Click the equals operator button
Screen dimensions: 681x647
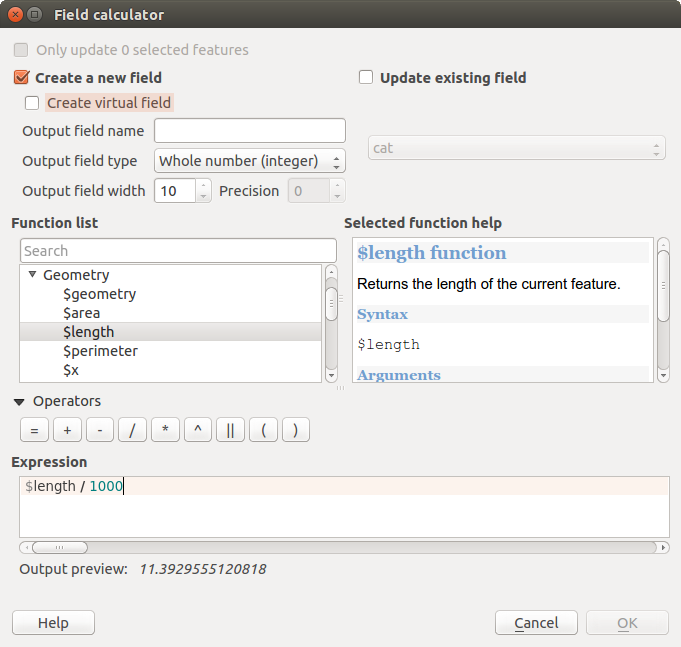pyautogui.click(x=33, y=430)
